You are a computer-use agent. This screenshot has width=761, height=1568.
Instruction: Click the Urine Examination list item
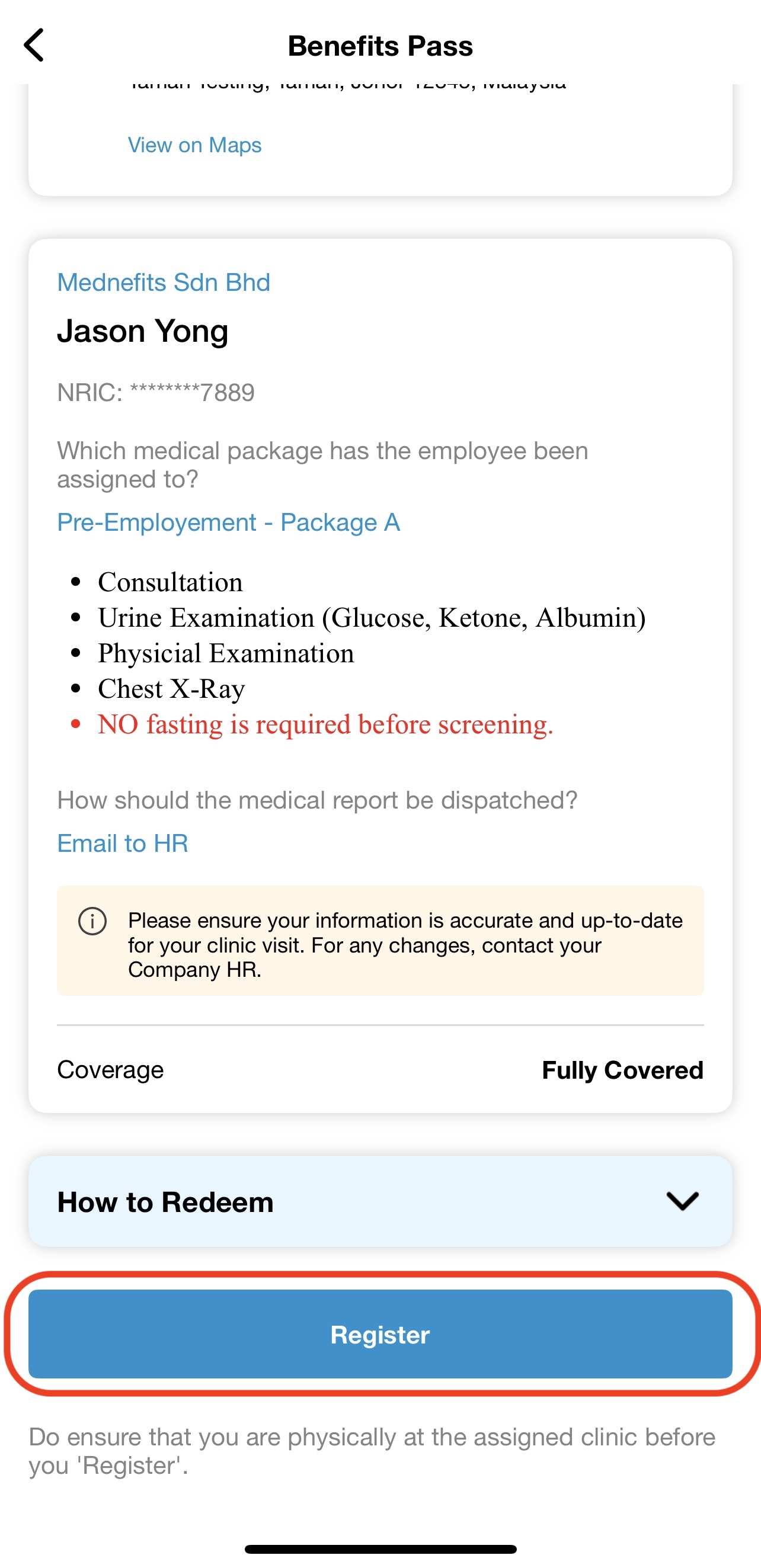click(x=372, y=618)
